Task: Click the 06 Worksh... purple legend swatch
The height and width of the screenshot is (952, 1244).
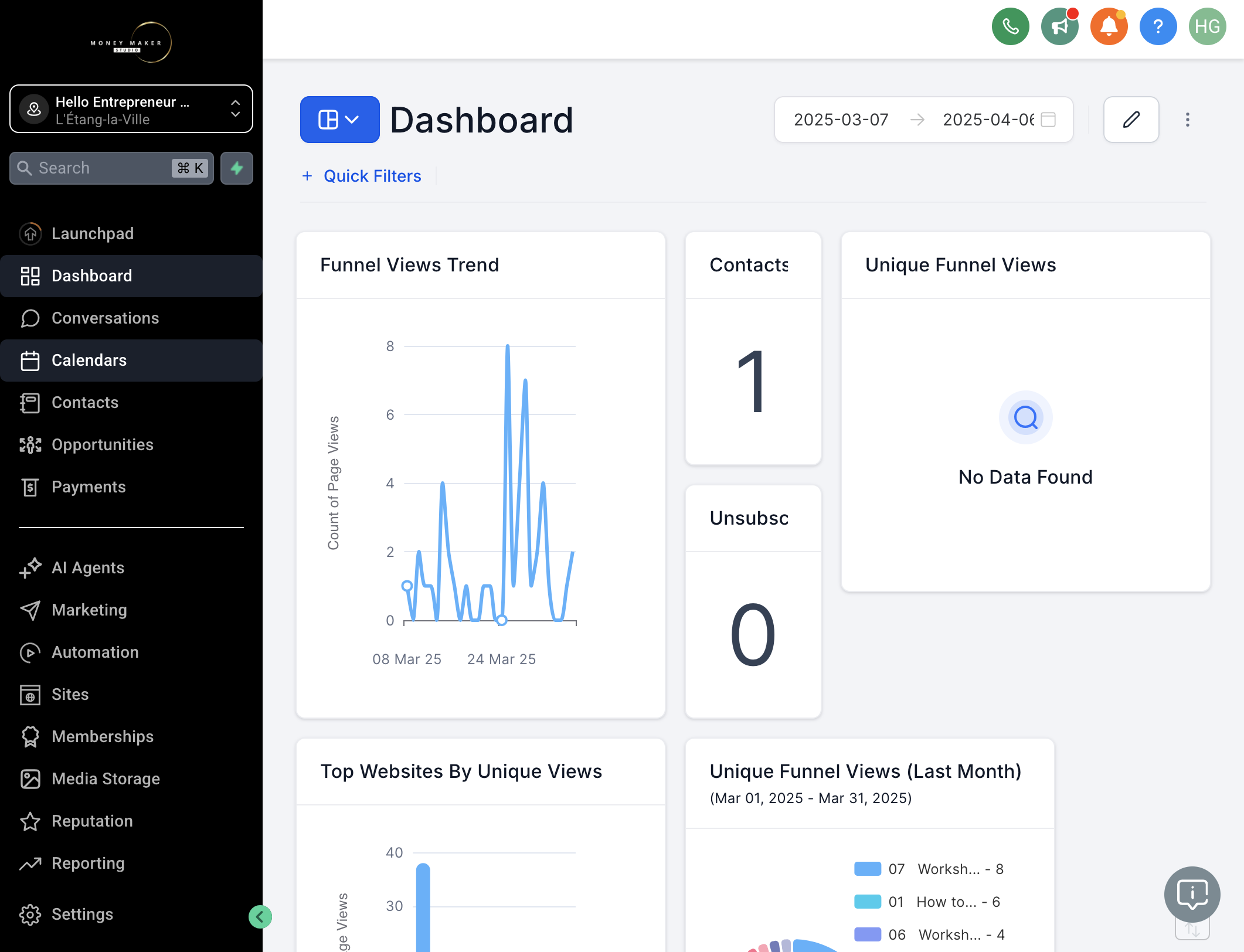Action: [x=868, y=934]
